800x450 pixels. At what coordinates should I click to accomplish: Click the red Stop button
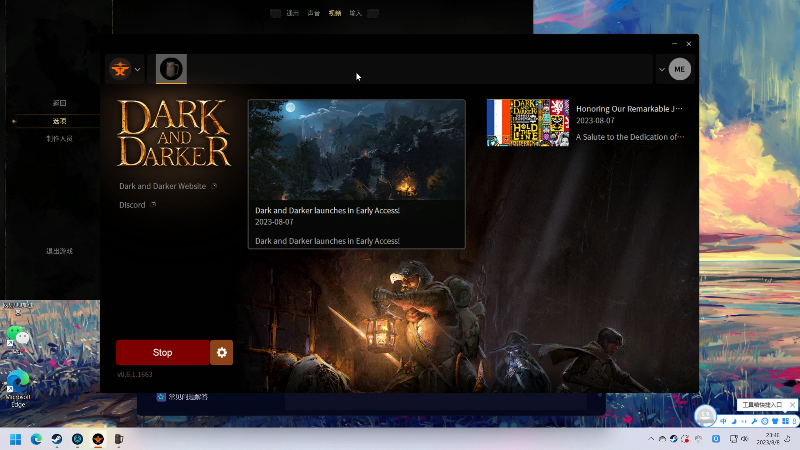click(162, 353)
